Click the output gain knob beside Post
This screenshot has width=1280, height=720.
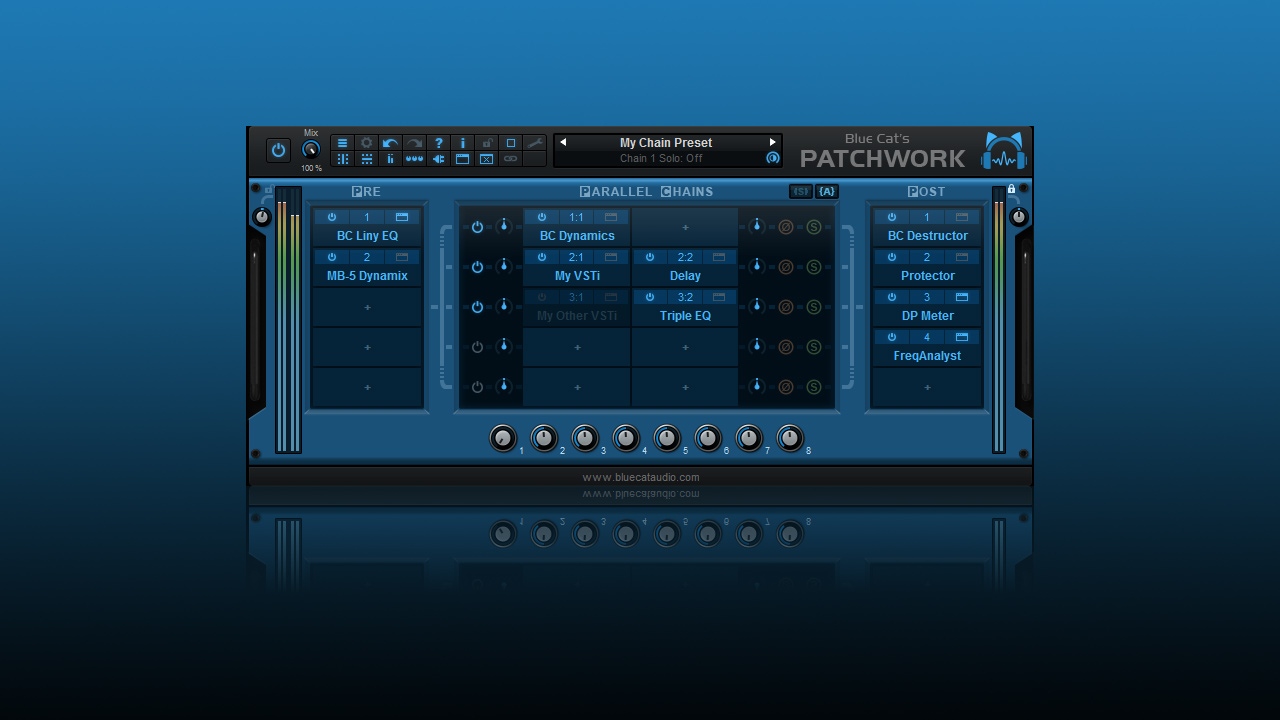[1019, 217]
